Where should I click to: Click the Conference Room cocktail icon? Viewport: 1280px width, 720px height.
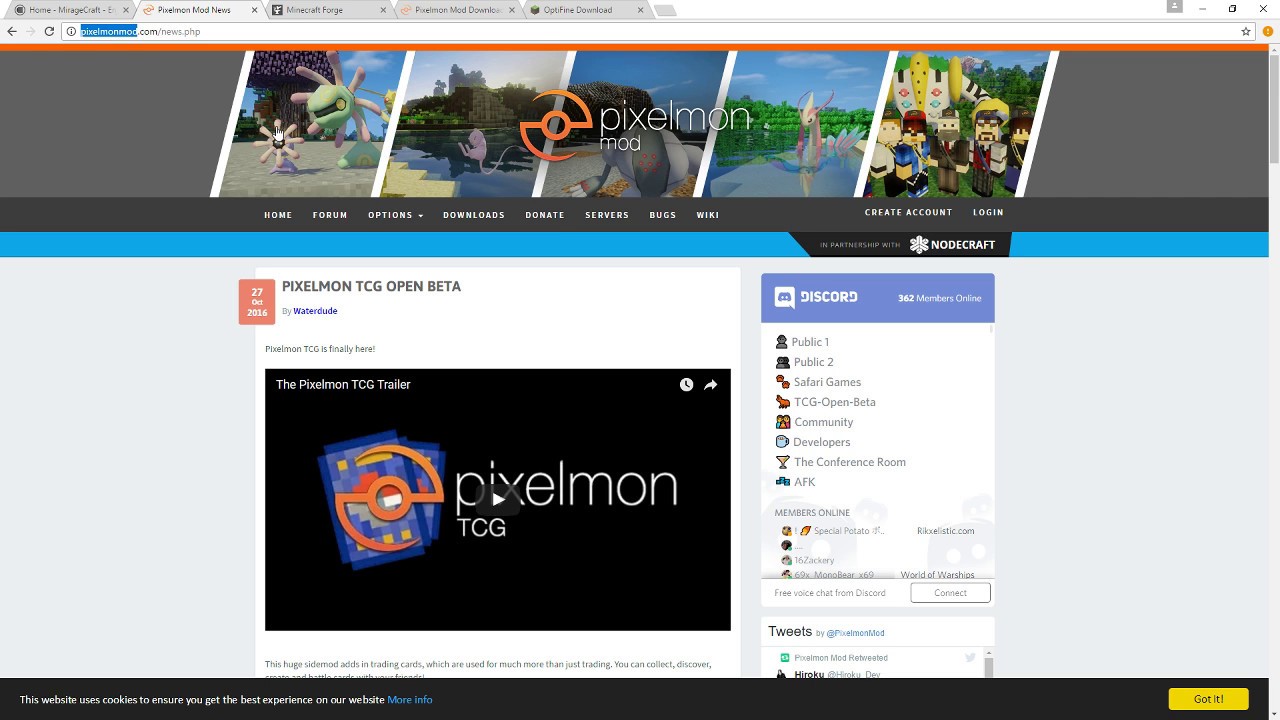point(783,462)
